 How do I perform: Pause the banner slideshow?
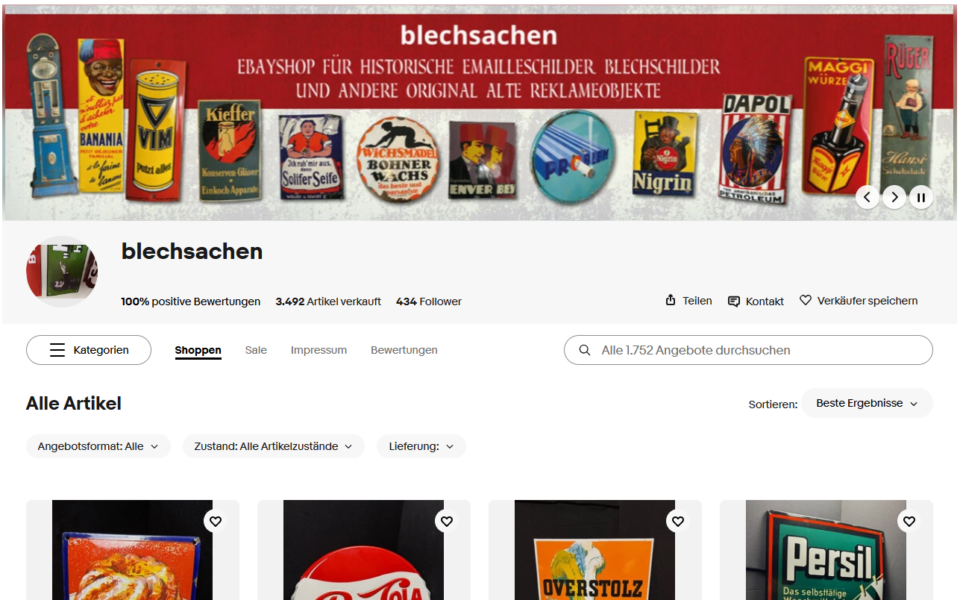pyautogui.click(x=921, y=197)
